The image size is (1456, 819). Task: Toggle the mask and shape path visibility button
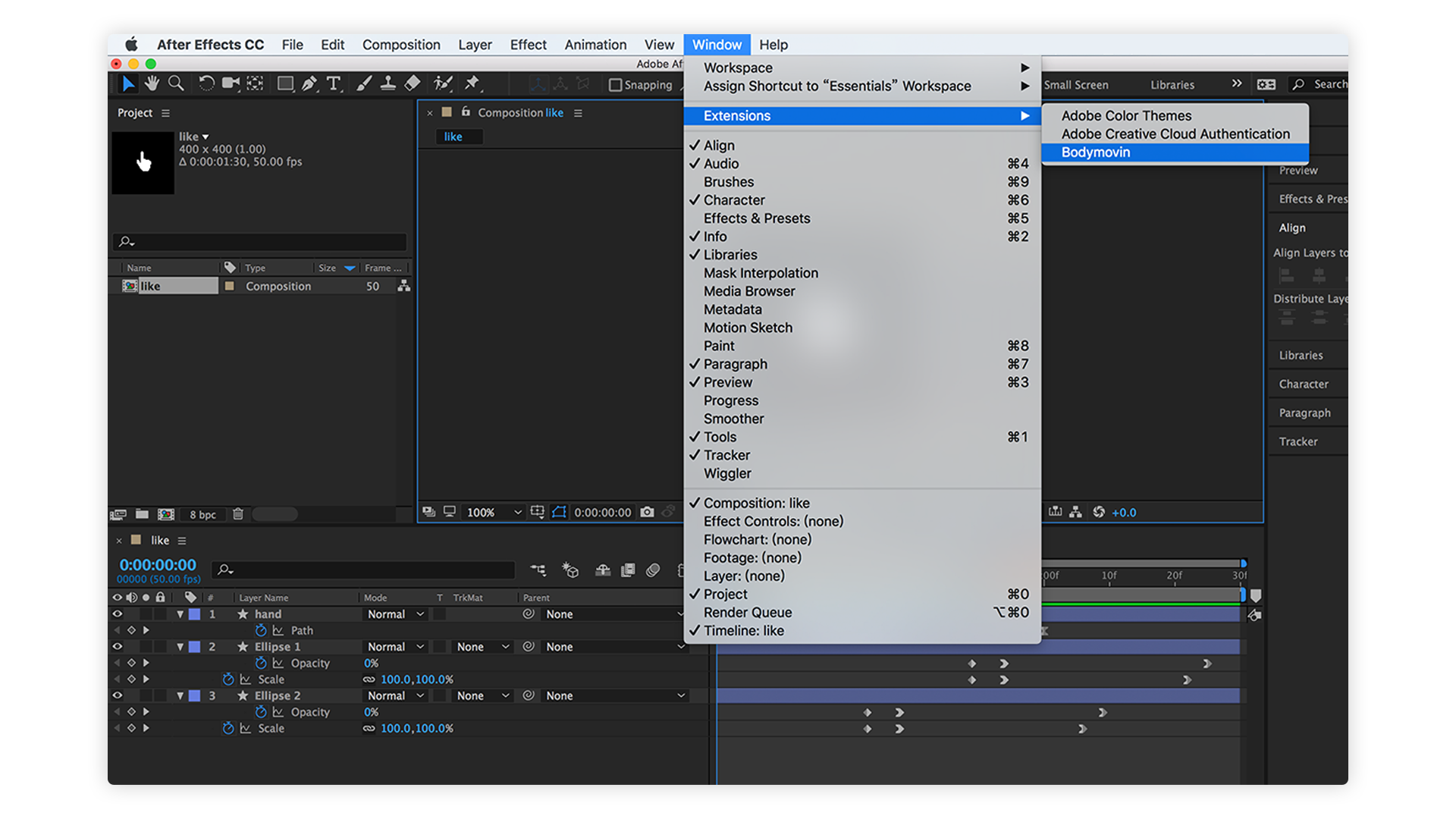(x=559, y=512)
